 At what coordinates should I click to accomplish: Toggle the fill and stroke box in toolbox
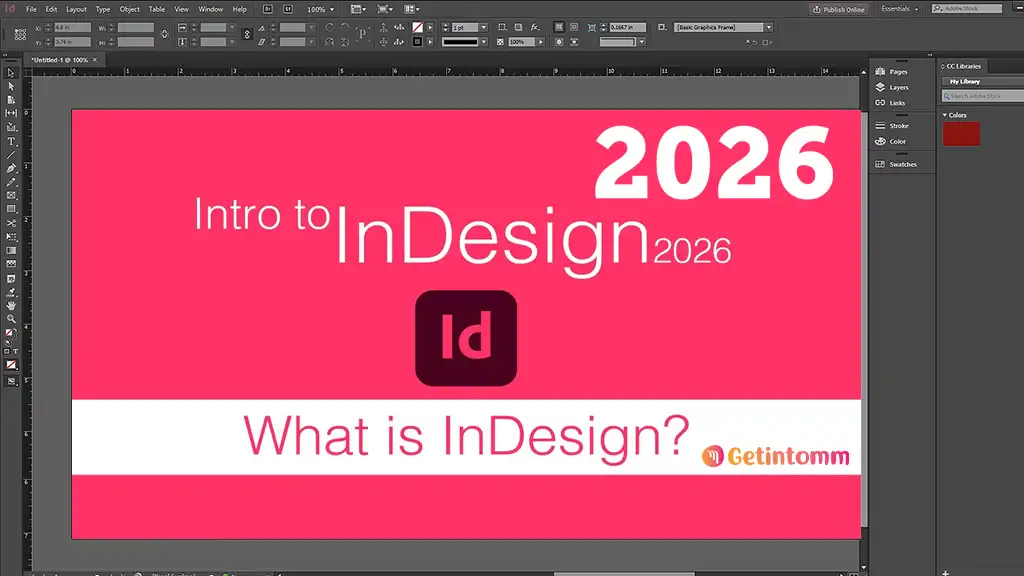10,333
